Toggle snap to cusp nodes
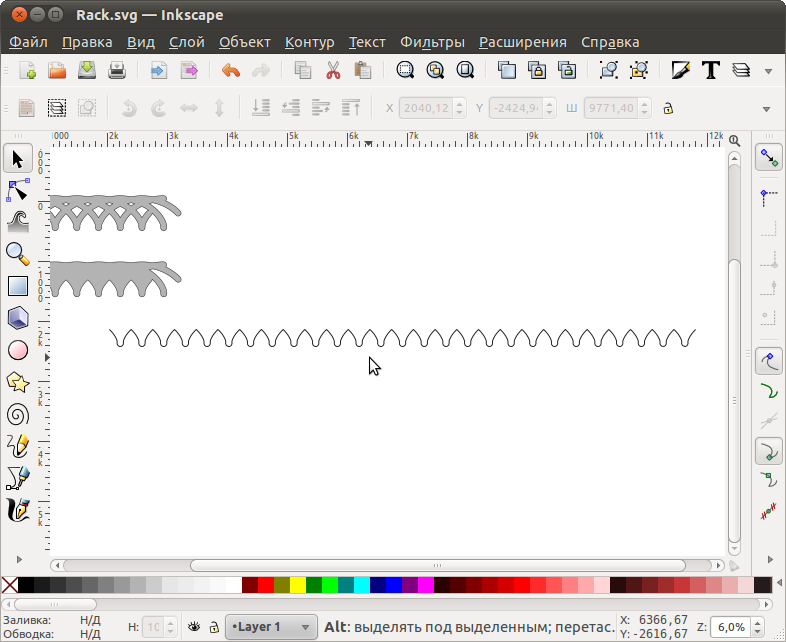Viewport: 786px width, 642px height. pos(769,452)
